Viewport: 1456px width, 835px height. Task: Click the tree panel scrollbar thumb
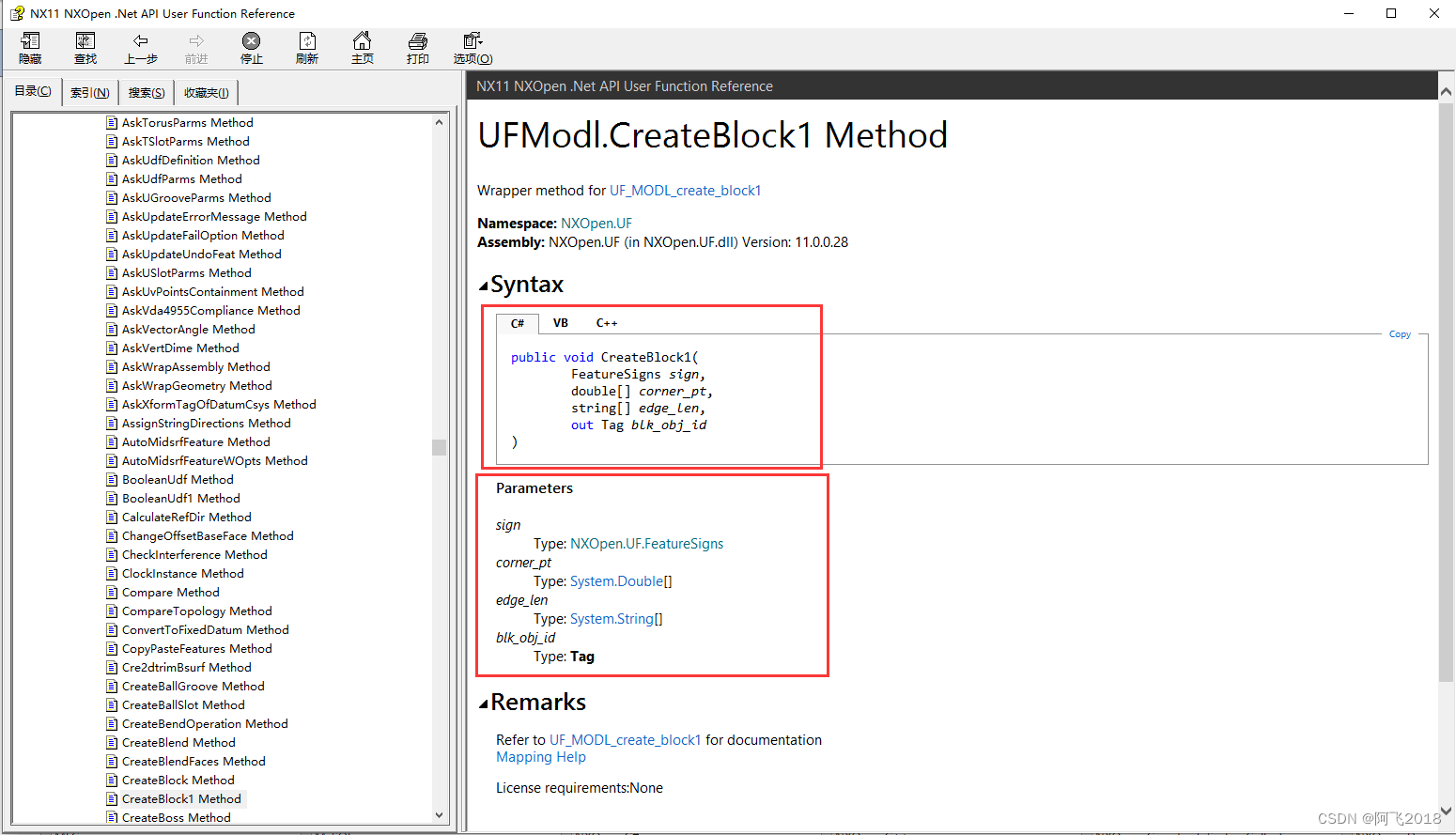[x=439, y=447]
